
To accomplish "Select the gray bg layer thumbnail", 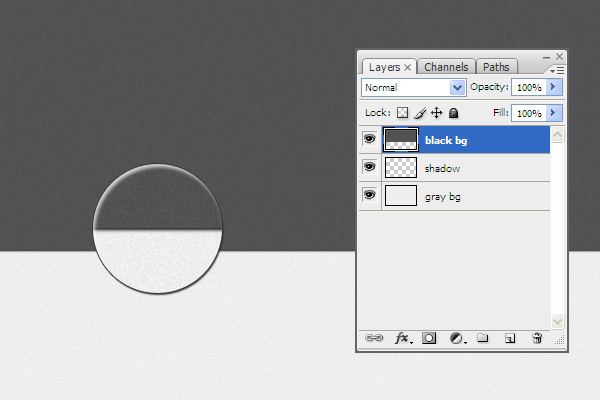I will (x=401, y=196).
